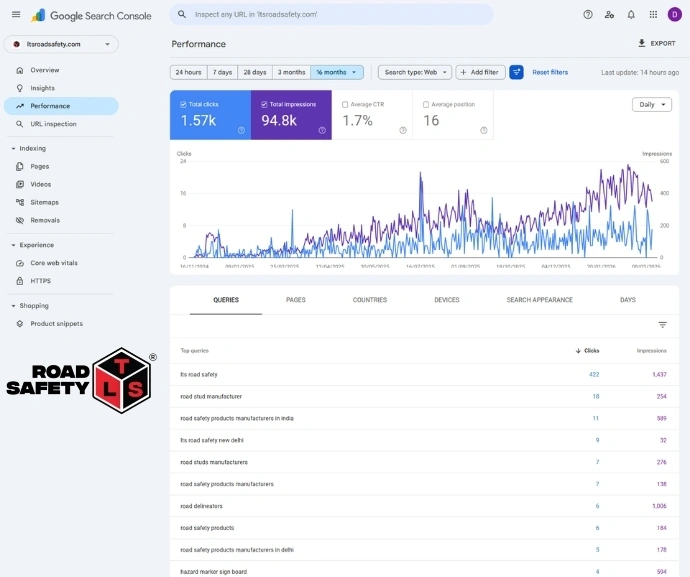Enable the Average position checkbox

426,104
